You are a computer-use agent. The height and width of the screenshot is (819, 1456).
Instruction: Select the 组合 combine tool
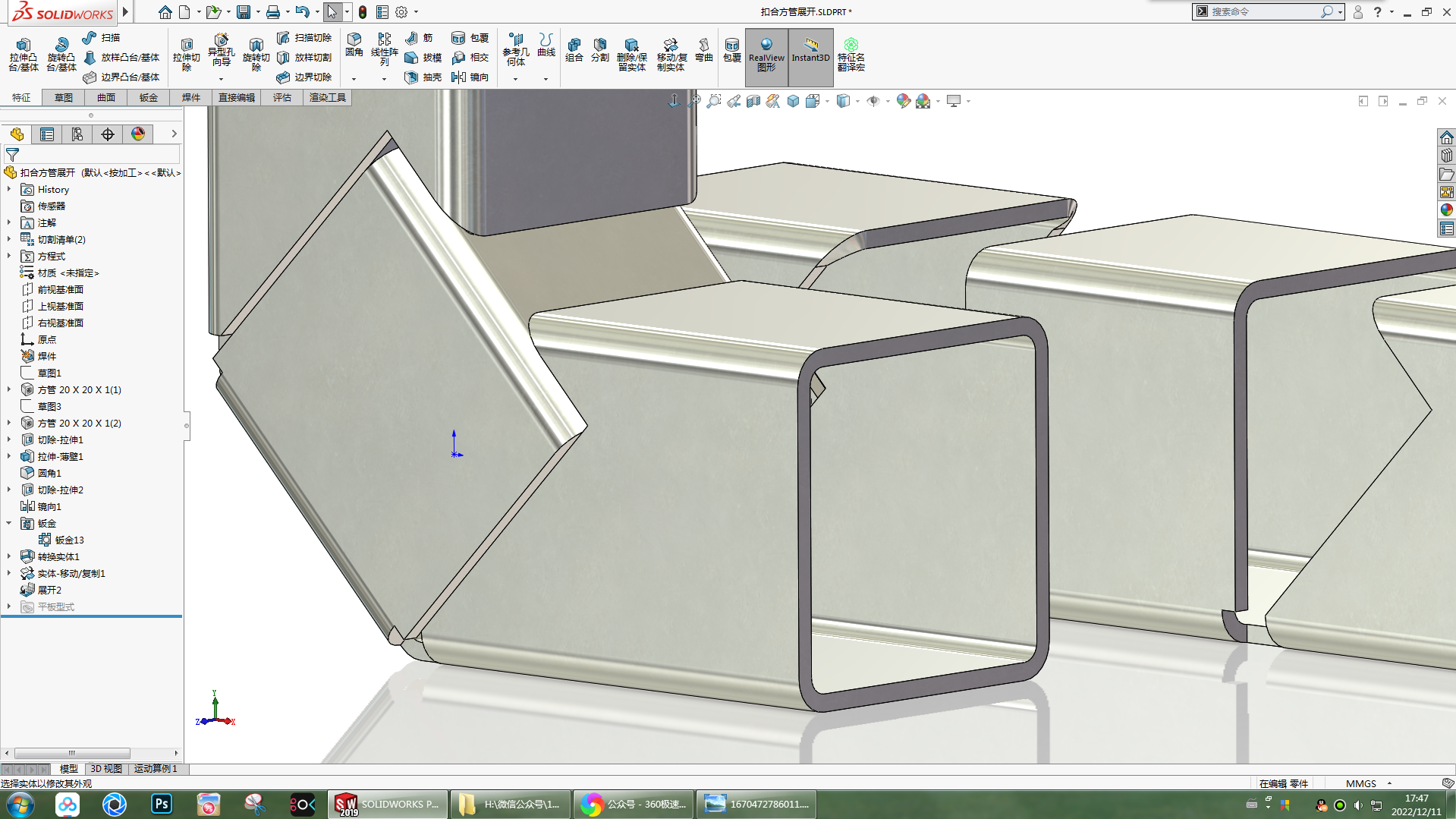coord(574,50)
